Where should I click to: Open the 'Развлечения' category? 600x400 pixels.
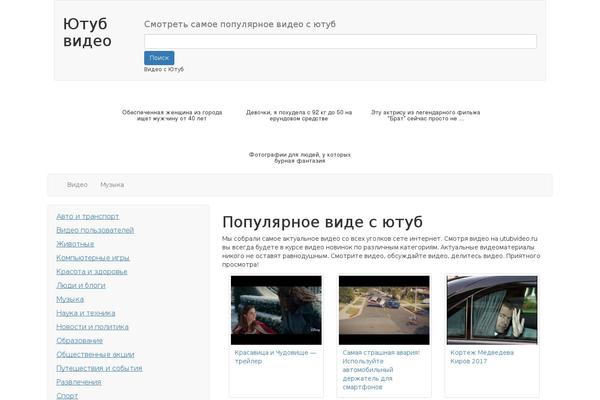tap(78, 382)
